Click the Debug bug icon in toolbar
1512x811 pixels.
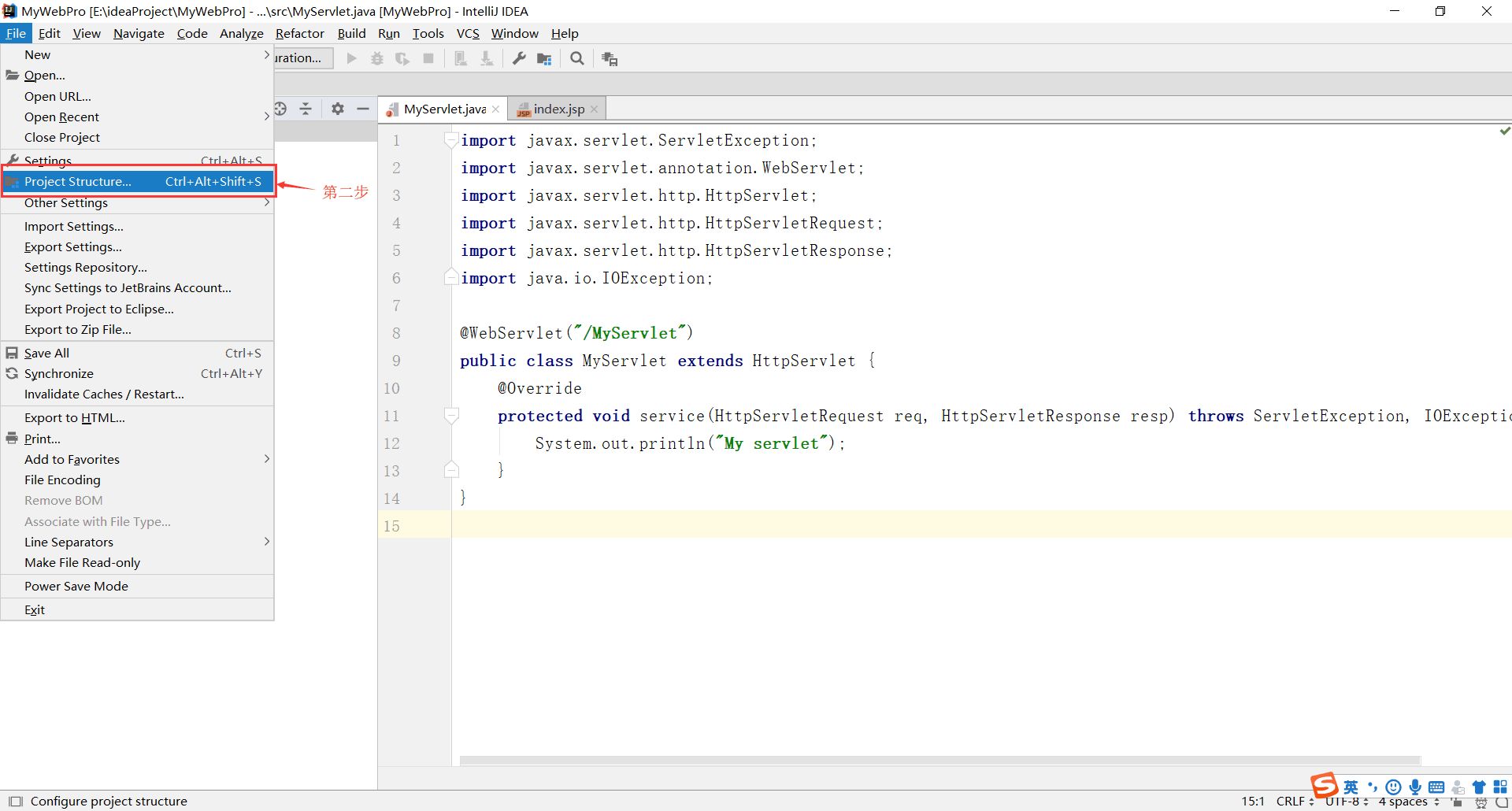377,58
